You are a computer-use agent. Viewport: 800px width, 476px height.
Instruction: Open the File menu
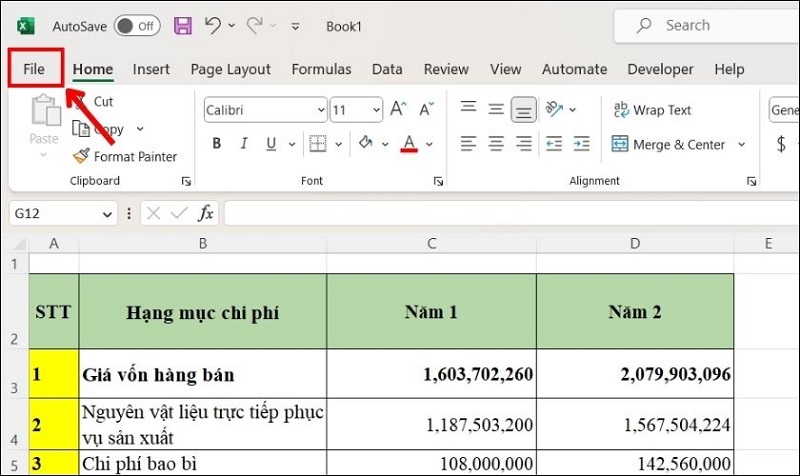click(x=34, y=69)
